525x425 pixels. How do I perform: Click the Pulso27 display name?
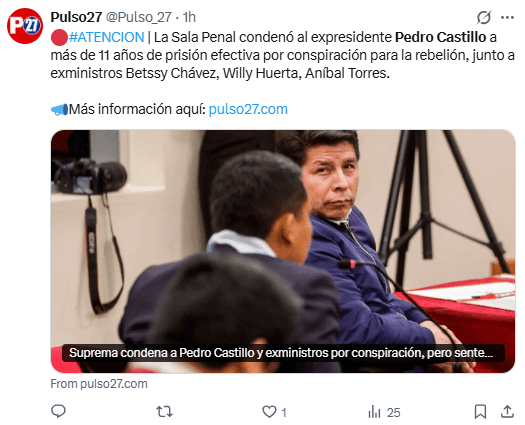tap(76, 17)
